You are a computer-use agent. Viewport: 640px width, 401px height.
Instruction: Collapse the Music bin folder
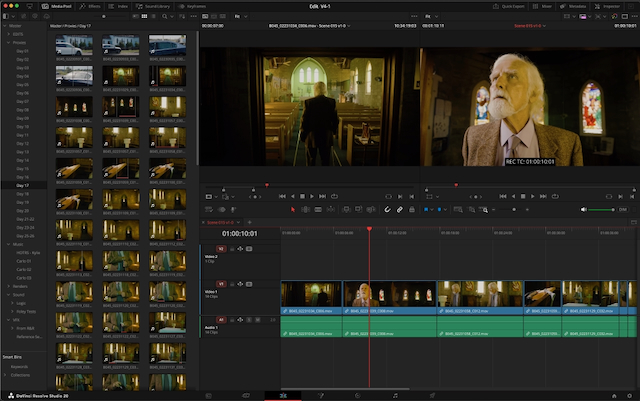[9, 244]
